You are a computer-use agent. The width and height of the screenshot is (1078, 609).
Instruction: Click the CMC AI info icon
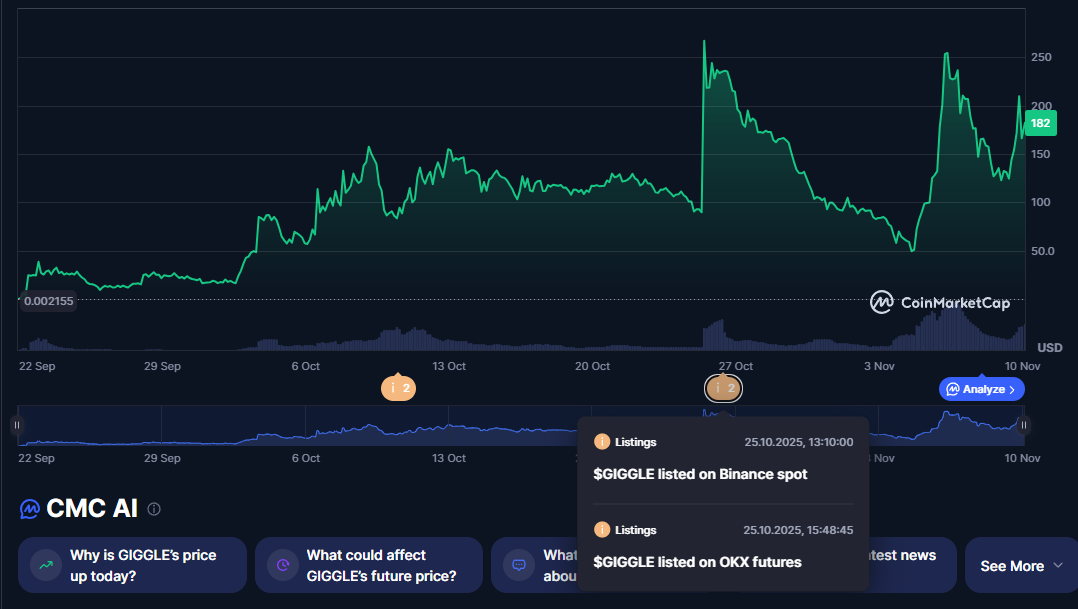coord(154,509)
